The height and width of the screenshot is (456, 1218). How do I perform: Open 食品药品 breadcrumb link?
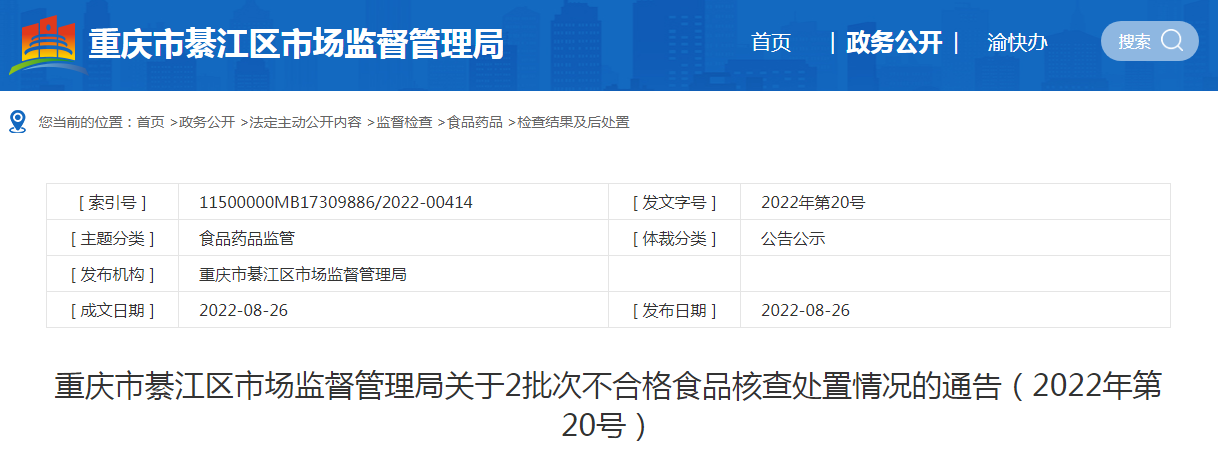[475, 122]
